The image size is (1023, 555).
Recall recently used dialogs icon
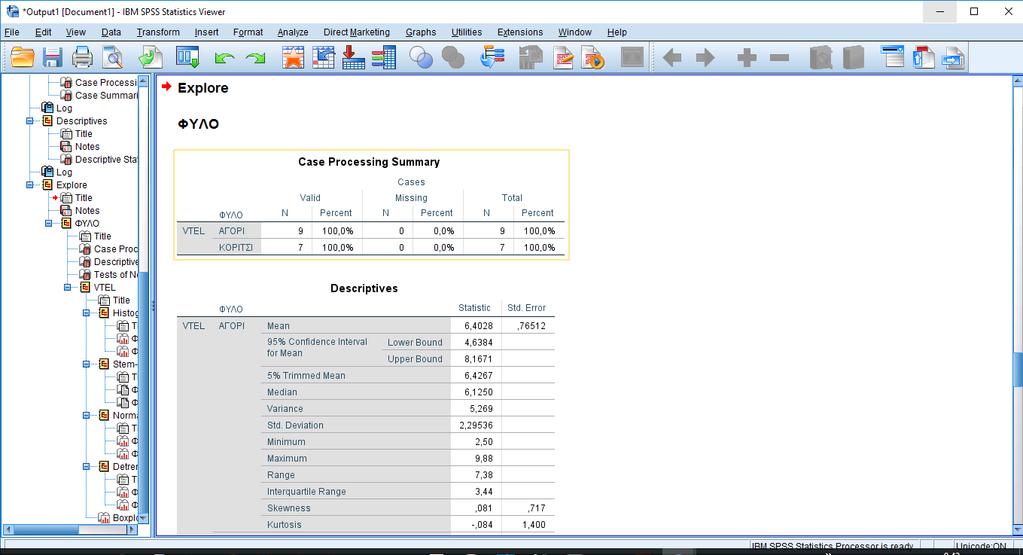pyautogui.click(x=187, y=57)
